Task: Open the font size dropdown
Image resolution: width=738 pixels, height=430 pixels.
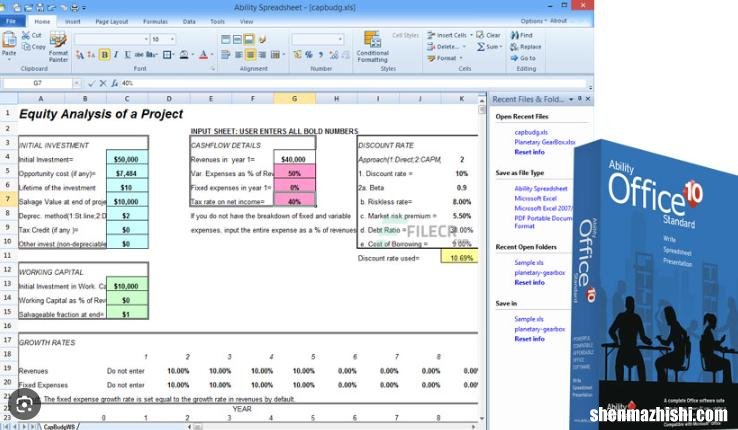Action: (172, 40)
